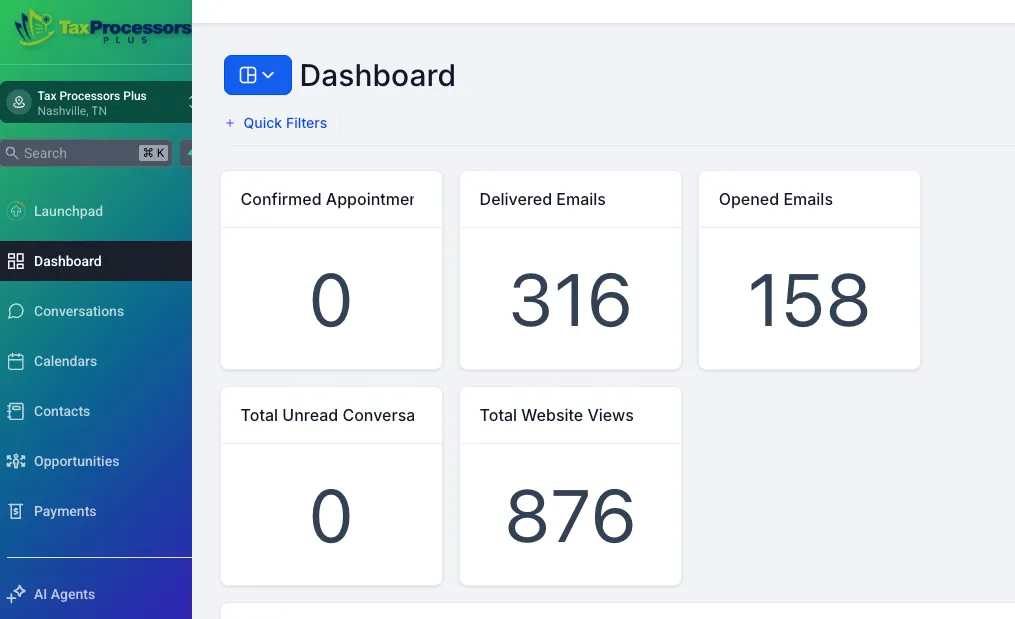This screenshot has height=619, width=1015.
Task: Click the Delivered Emails card title
Action: (542, 199)
